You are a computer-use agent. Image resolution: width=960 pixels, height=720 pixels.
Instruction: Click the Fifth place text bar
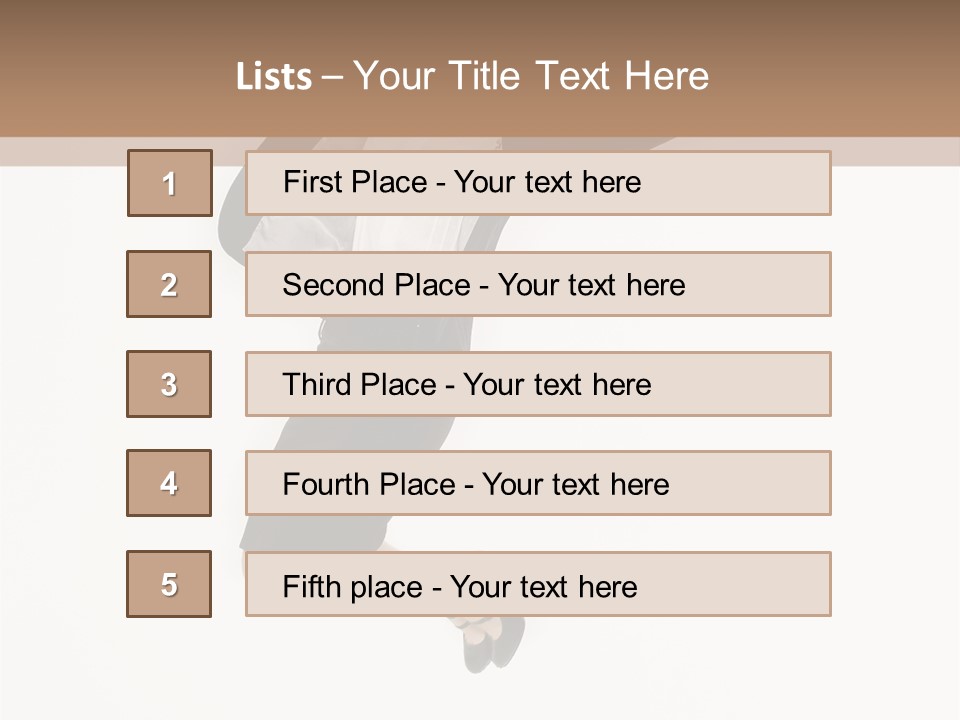(x=538, y=584)
